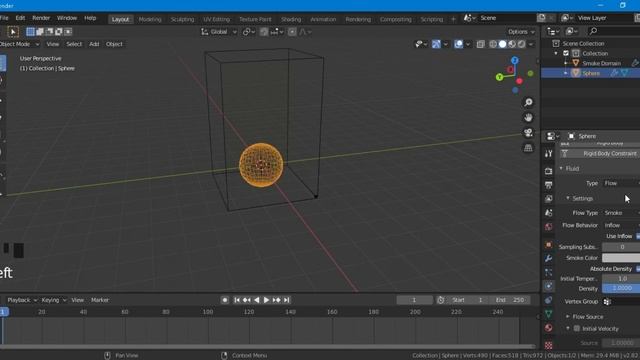Open the Object Data green triangle tab
Screen dimensions: 640x360
click(548, 314)
